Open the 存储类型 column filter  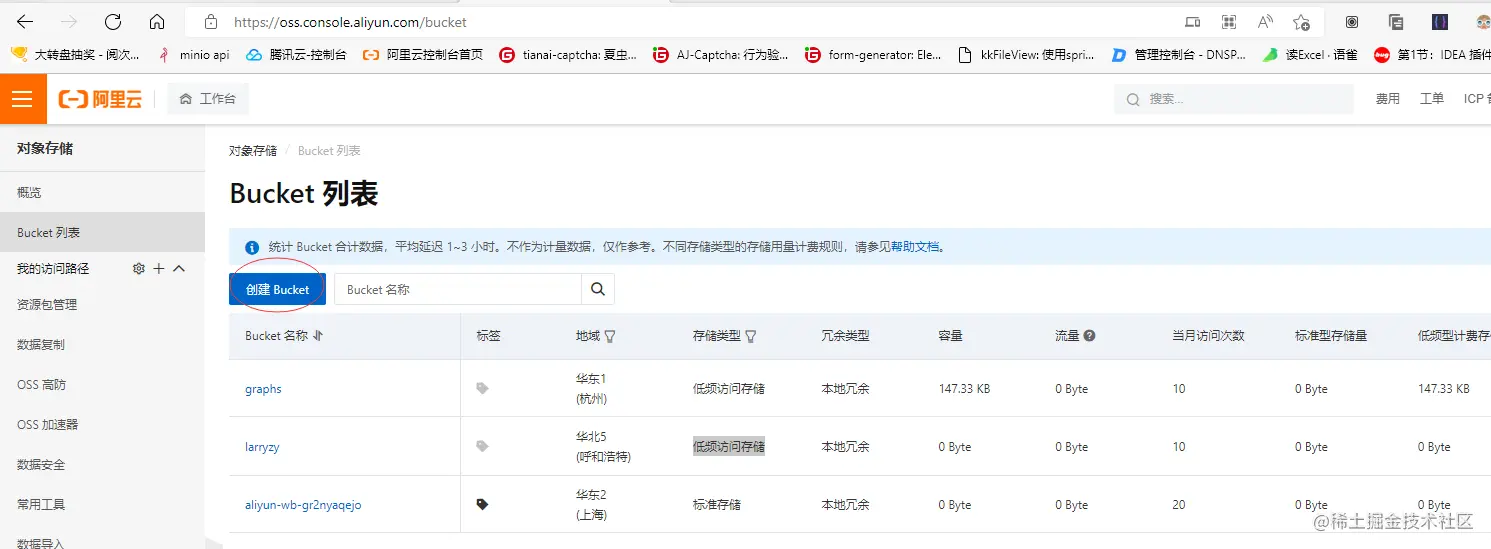click(751, 336)
